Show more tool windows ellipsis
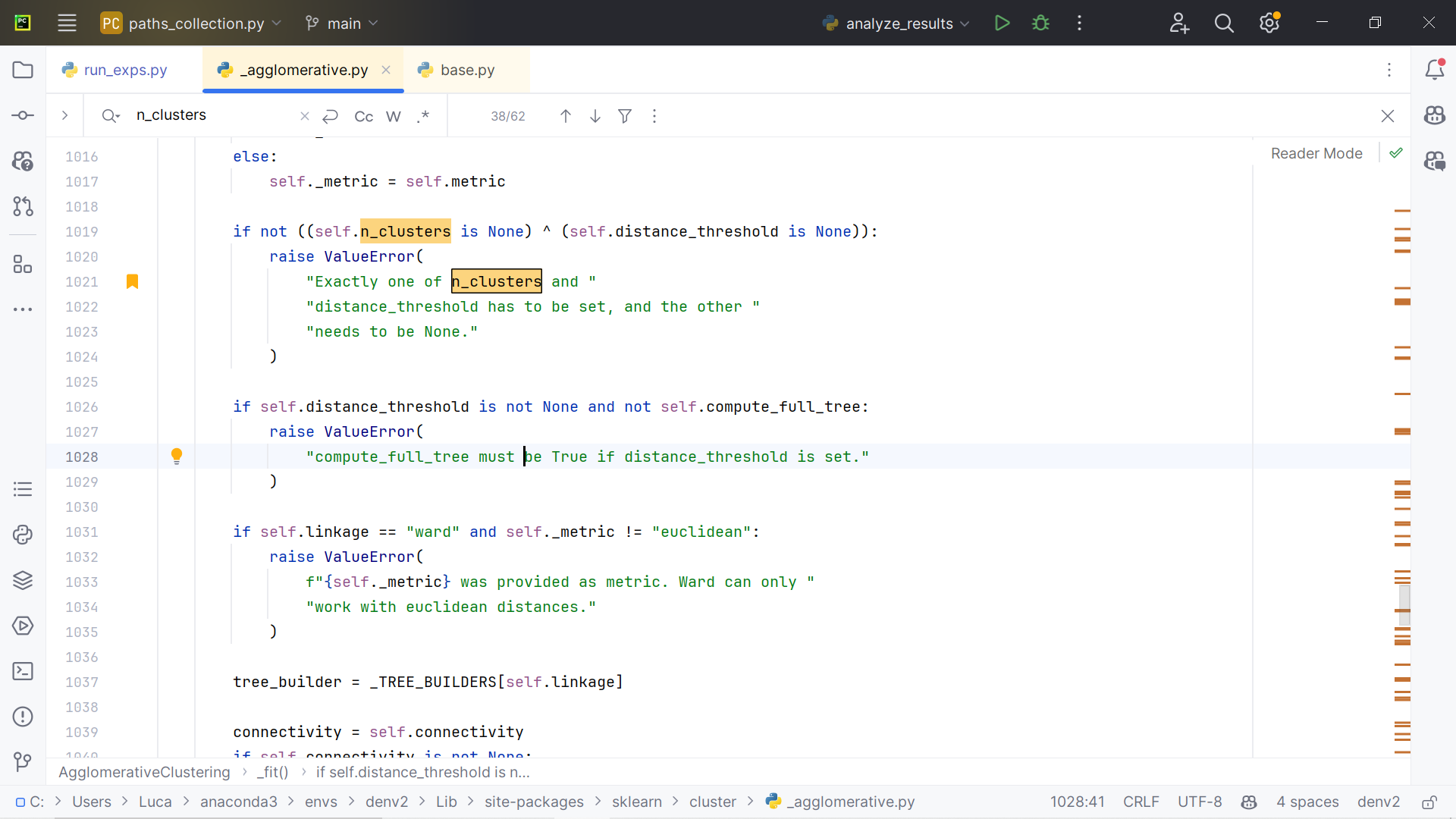Image resolution: width=1456 pixels, height=819 pixels. pos(23,309)
